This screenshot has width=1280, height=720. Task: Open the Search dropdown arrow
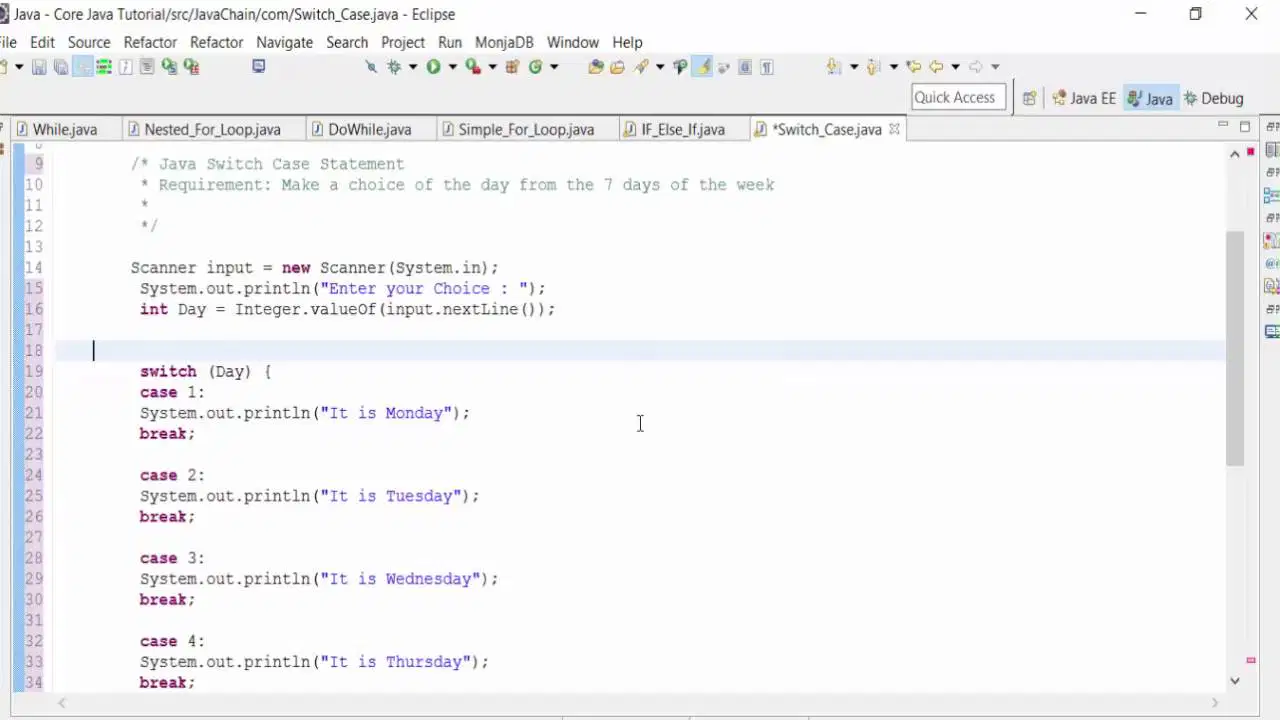pos(660,67)
